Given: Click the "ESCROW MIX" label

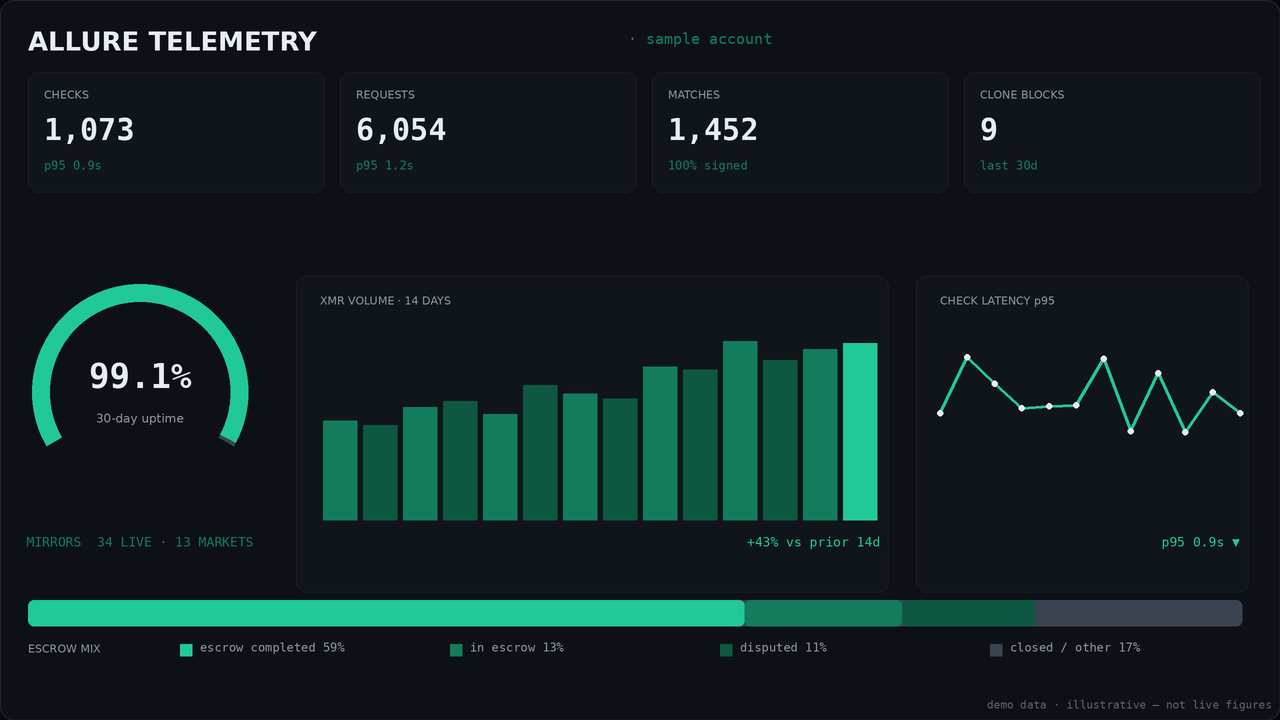Looking at the screenshot, I should [x=64, y=649].
